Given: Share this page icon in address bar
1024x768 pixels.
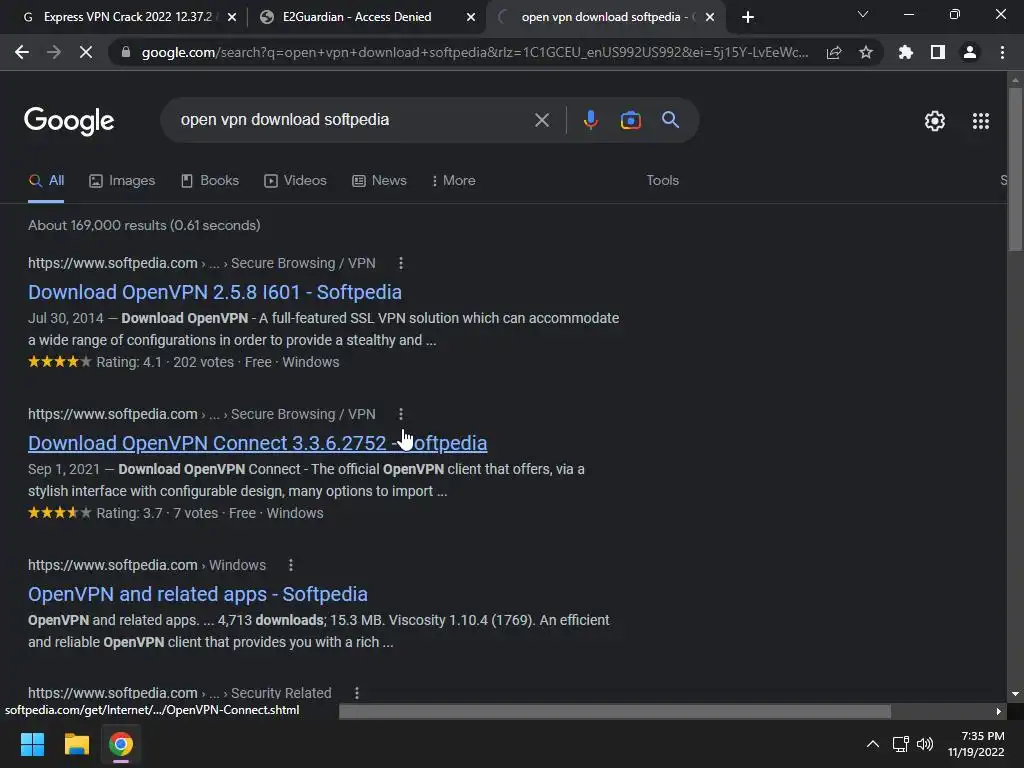Looking at the screenshot, I should 834,52.
